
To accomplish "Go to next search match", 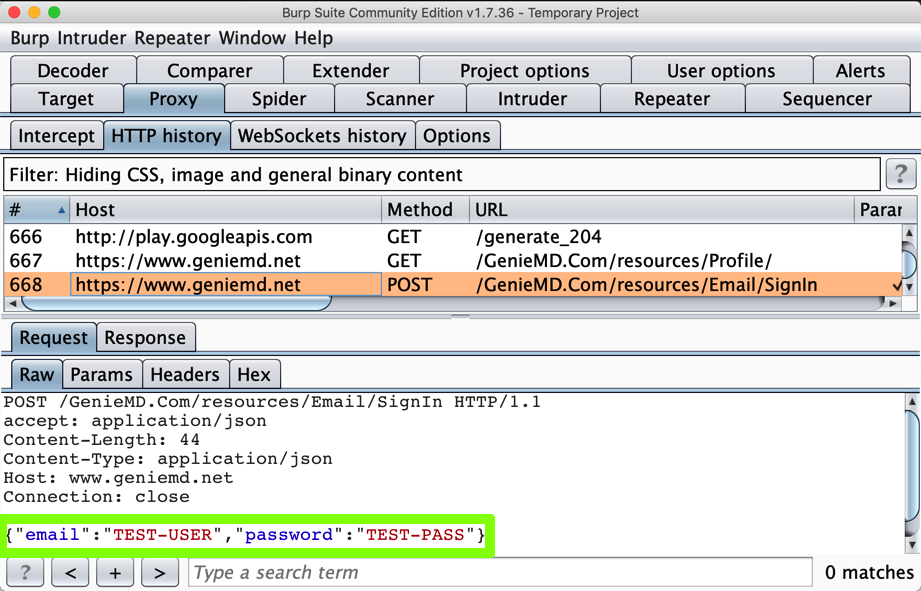I will (159, 572).
